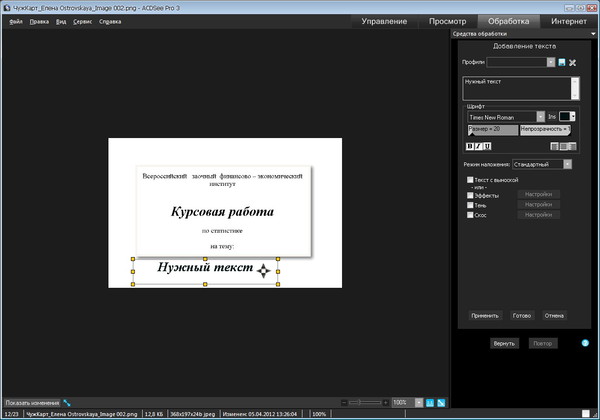Switch to the Интернет tab
The width and height of the screenshot is (600, 420).
(x=569, y=21)
